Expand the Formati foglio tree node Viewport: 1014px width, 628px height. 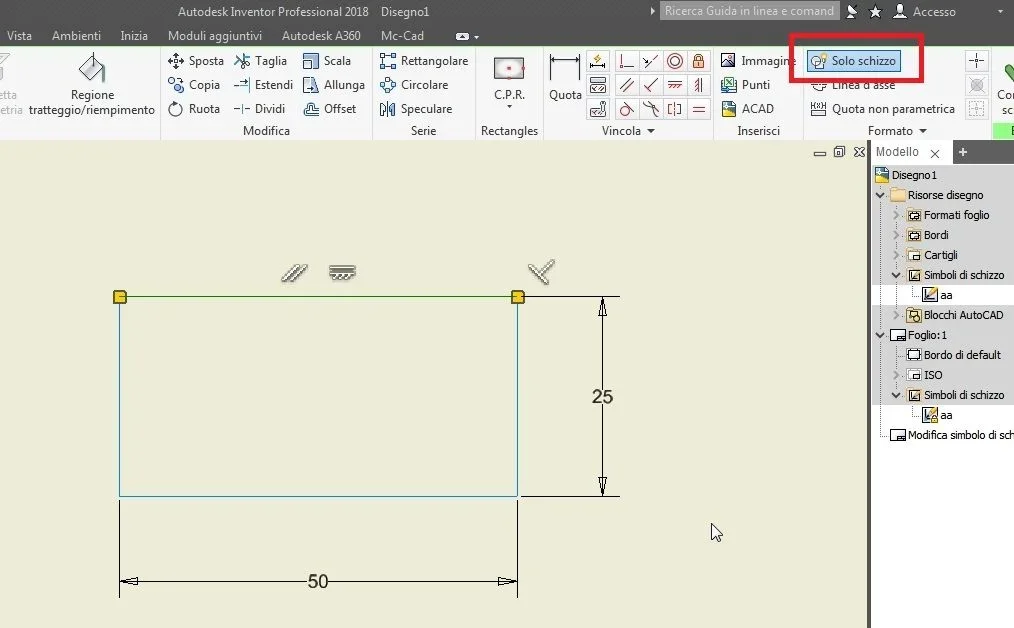tap(896, 215)
